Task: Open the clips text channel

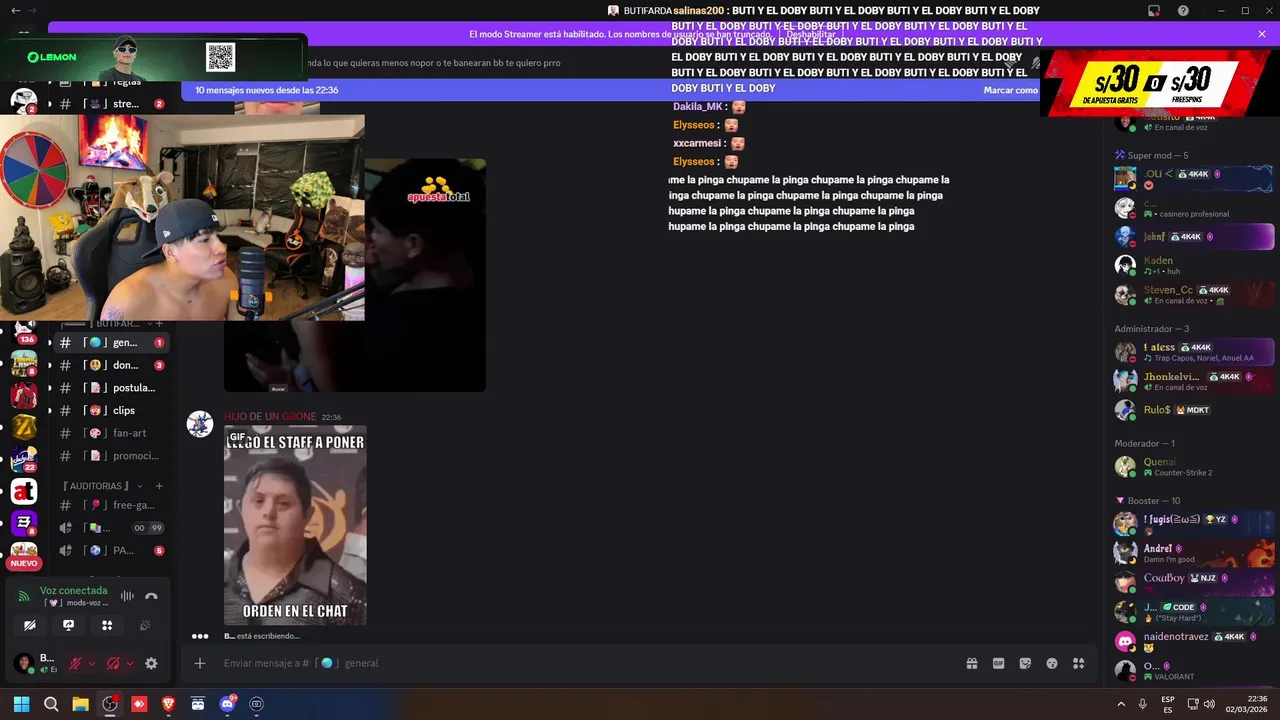Action: [x=110, y=410]
